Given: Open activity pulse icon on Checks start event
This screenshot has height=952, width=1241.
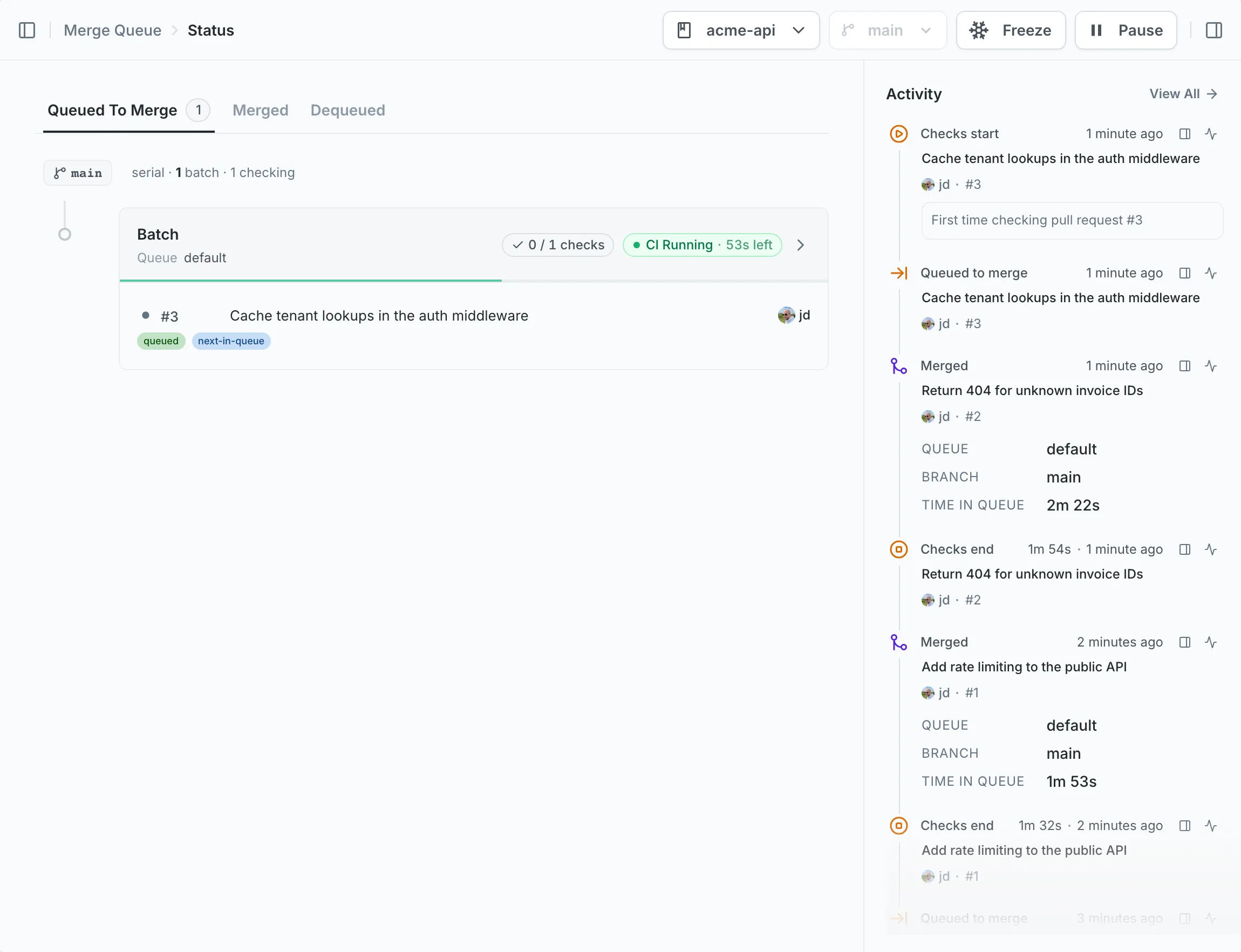Looking at the screenshot, I should coord(1211,134).
